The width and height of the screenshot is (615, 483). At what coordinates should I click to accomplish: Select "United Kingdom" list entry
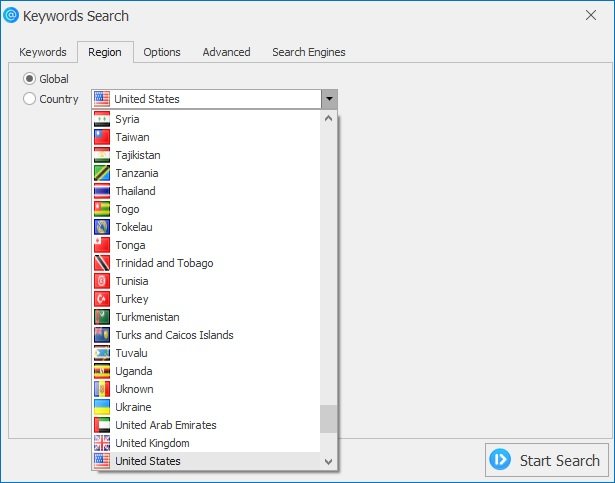[207, 443]
